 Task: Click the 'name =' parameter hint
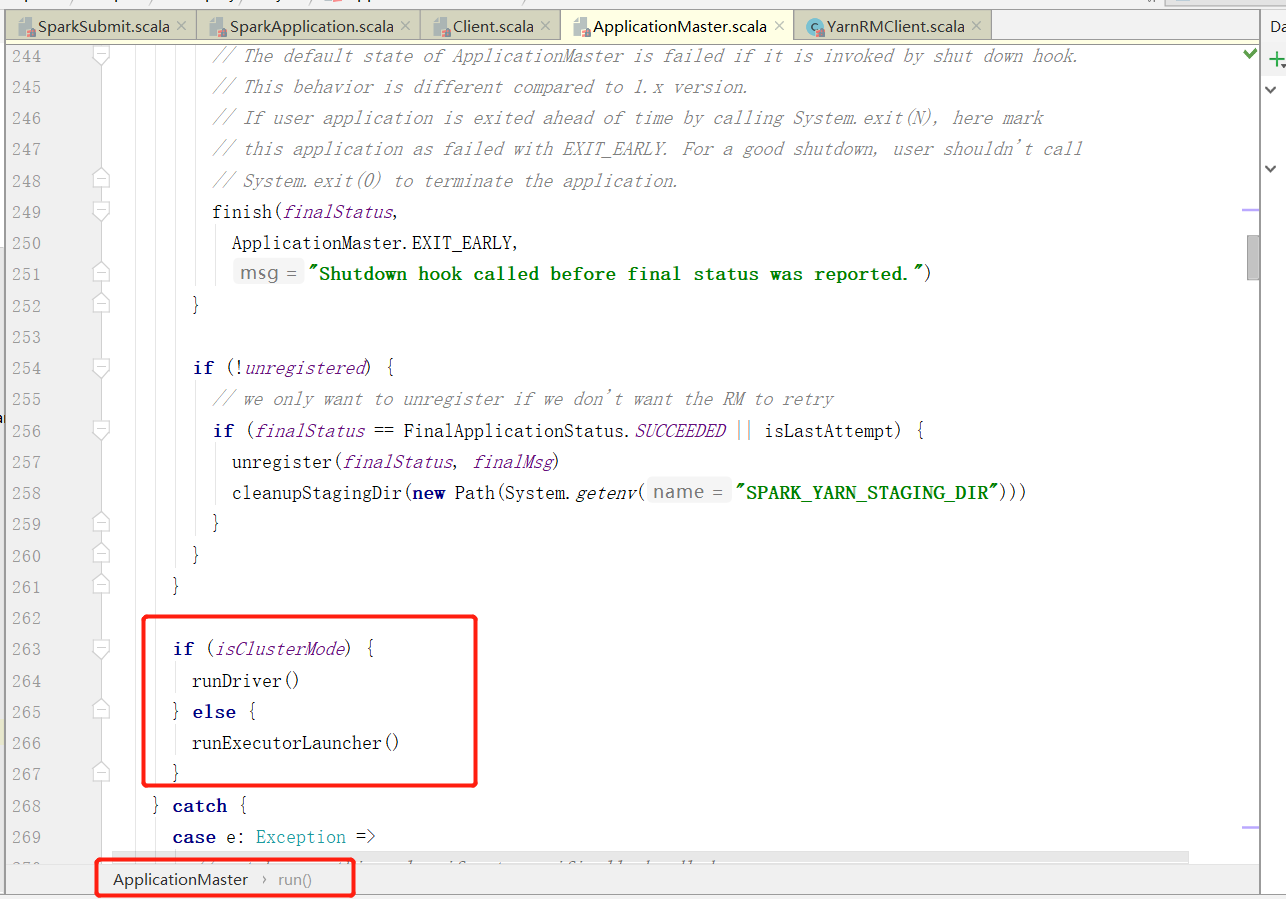click(x=688, y=492)
